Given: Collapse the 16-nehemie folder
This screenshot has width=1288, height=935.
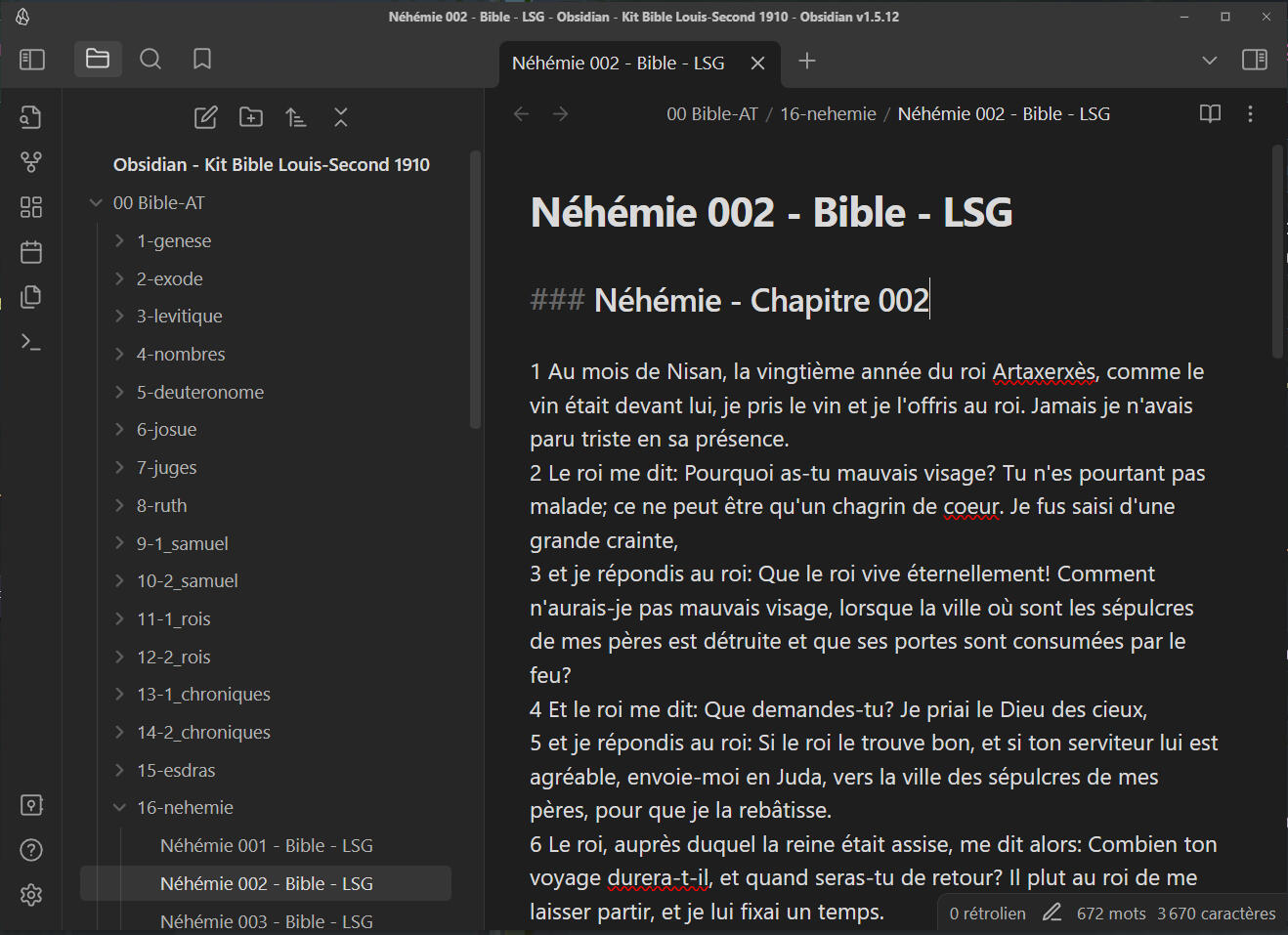Looking at the screenshot, I should coord(118,807).
